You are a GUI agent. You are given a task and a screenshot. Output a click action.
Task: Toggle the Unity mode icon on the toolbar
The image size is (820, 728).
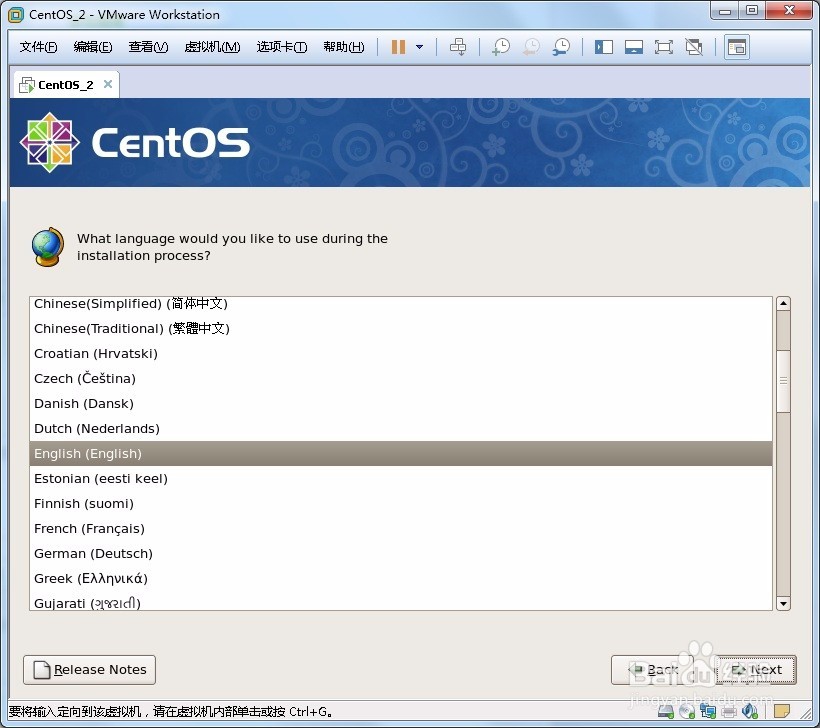[x=694, y=46]
